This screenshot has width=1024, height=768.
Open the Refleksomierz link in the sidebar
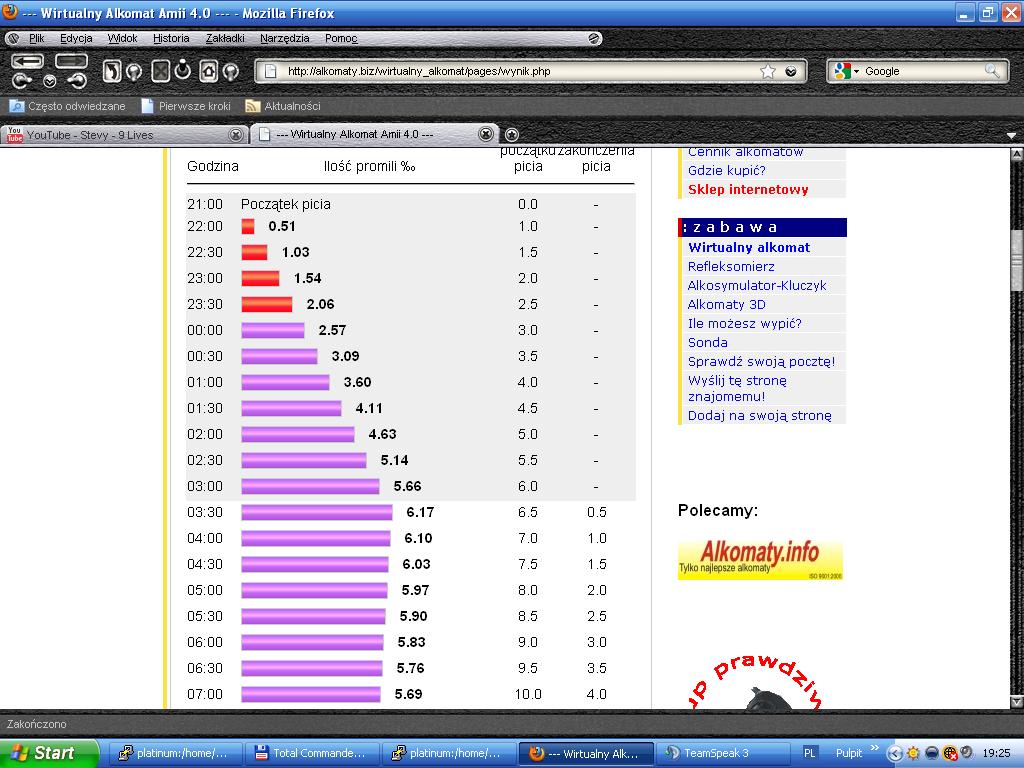(x=731, y=266)
